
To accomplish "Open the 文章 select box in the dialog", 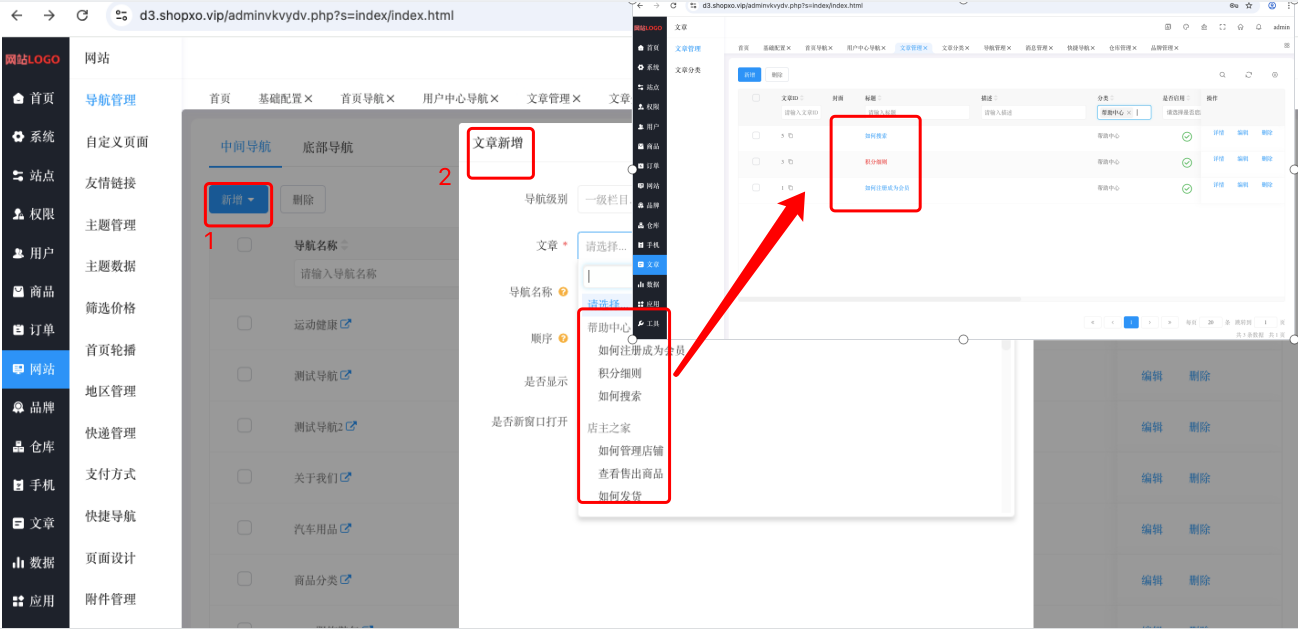I will [606, 245].
